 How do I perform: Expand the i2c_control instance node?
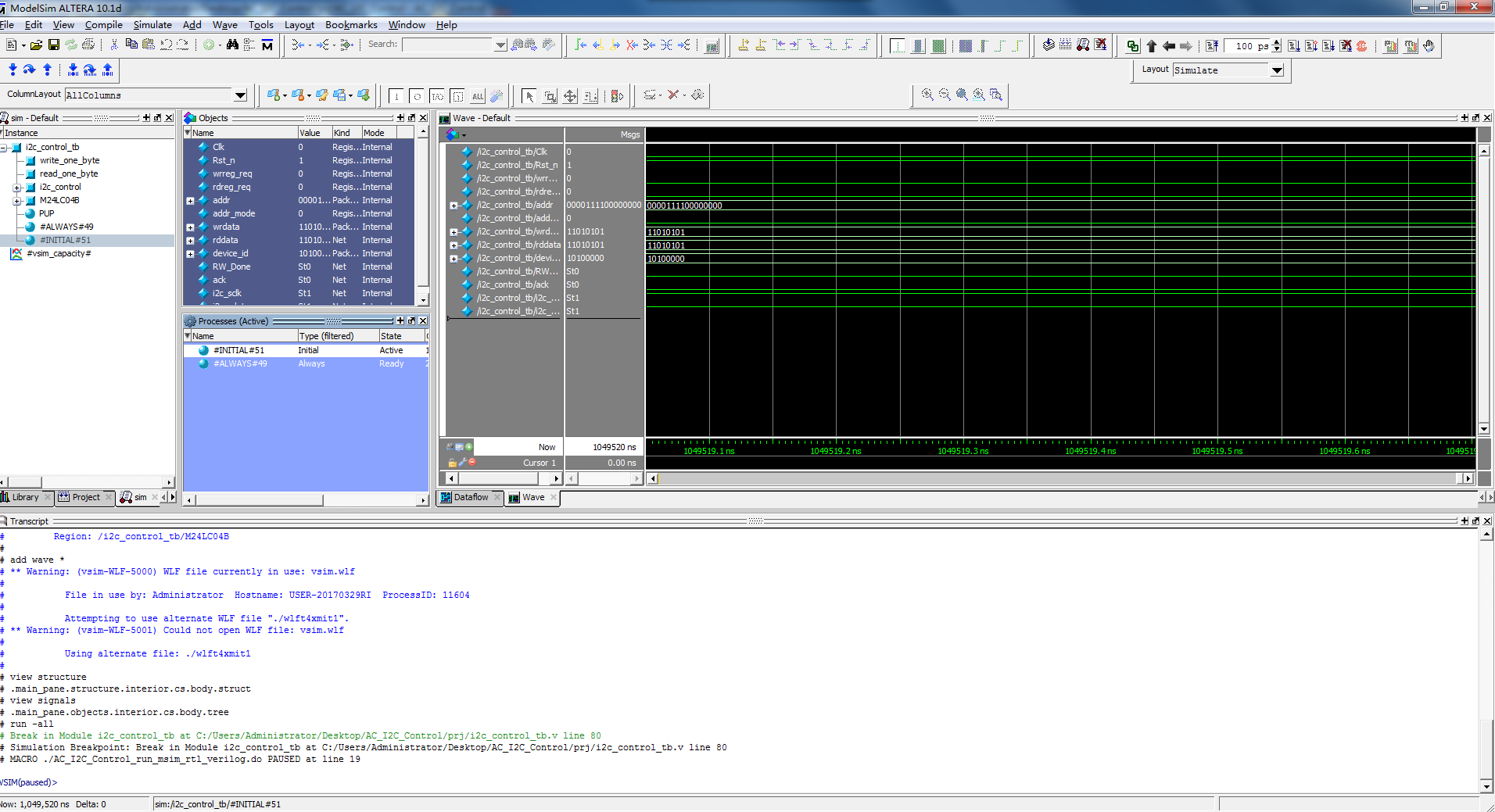coord(17,188)
